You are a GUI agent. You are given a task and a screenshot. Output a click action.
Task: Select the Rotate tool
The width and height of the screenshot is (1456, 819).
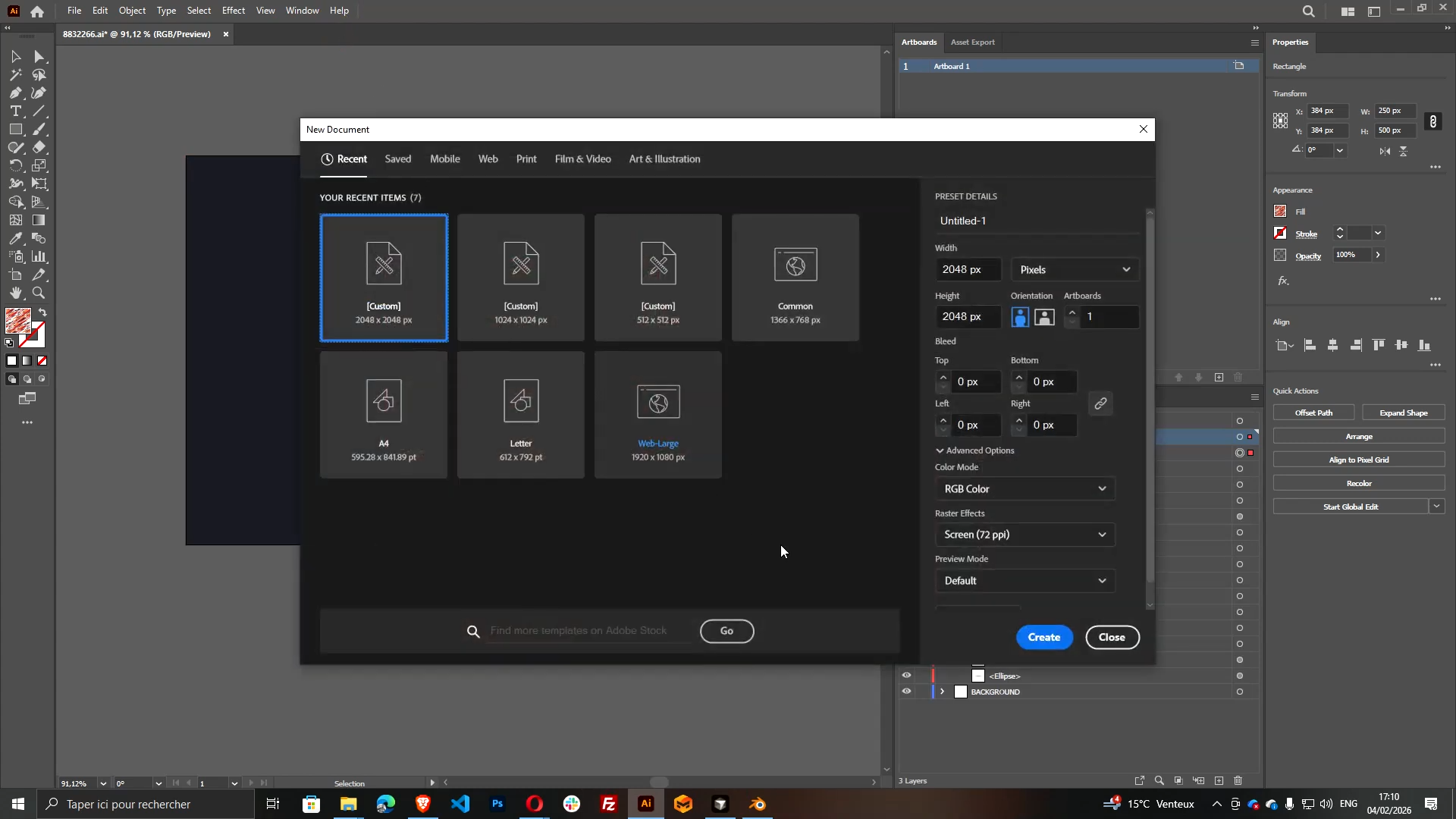[x=15, y=165]
